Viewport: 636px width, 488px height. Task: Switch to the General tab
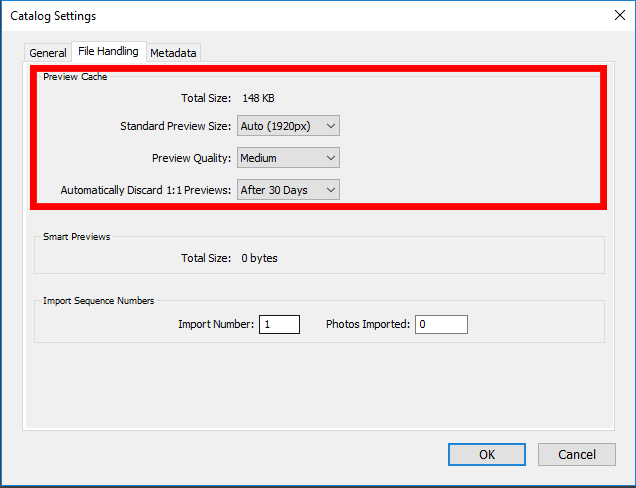point(48,53)
